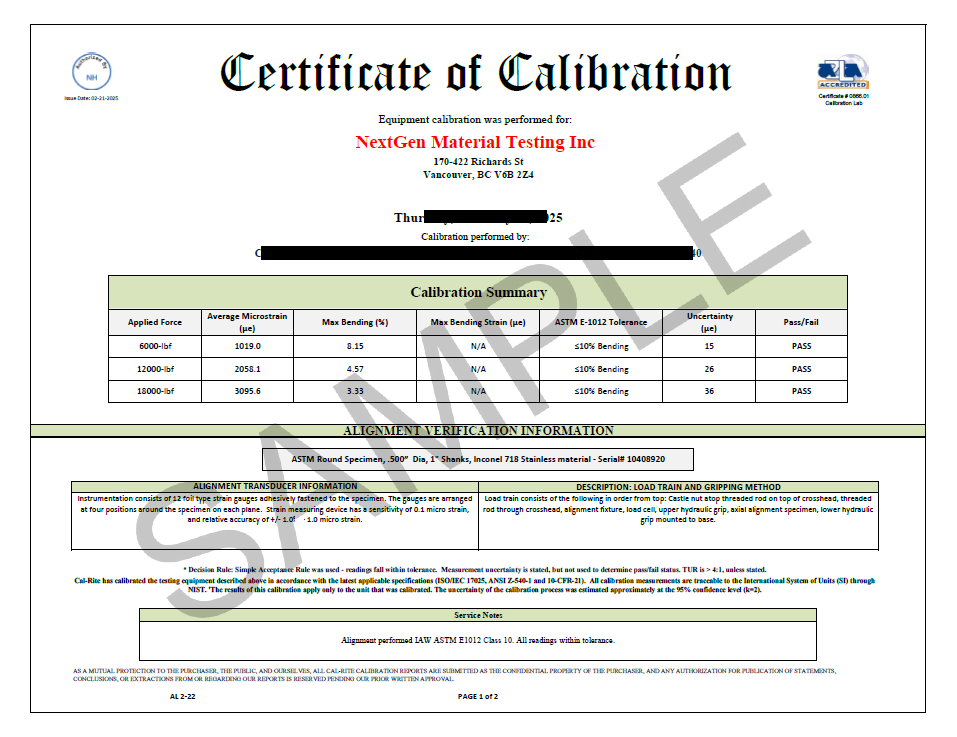Select the 8.15 max bending value

coord(355,346)
